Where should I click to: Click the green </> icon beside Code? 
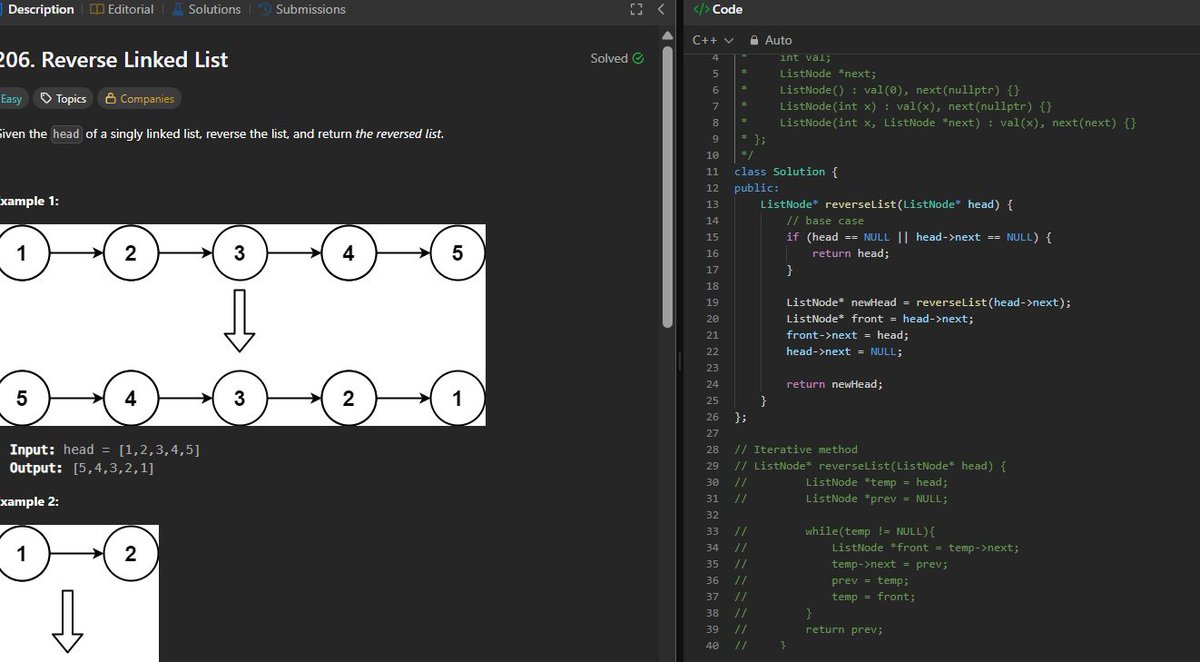click(700, 9)
